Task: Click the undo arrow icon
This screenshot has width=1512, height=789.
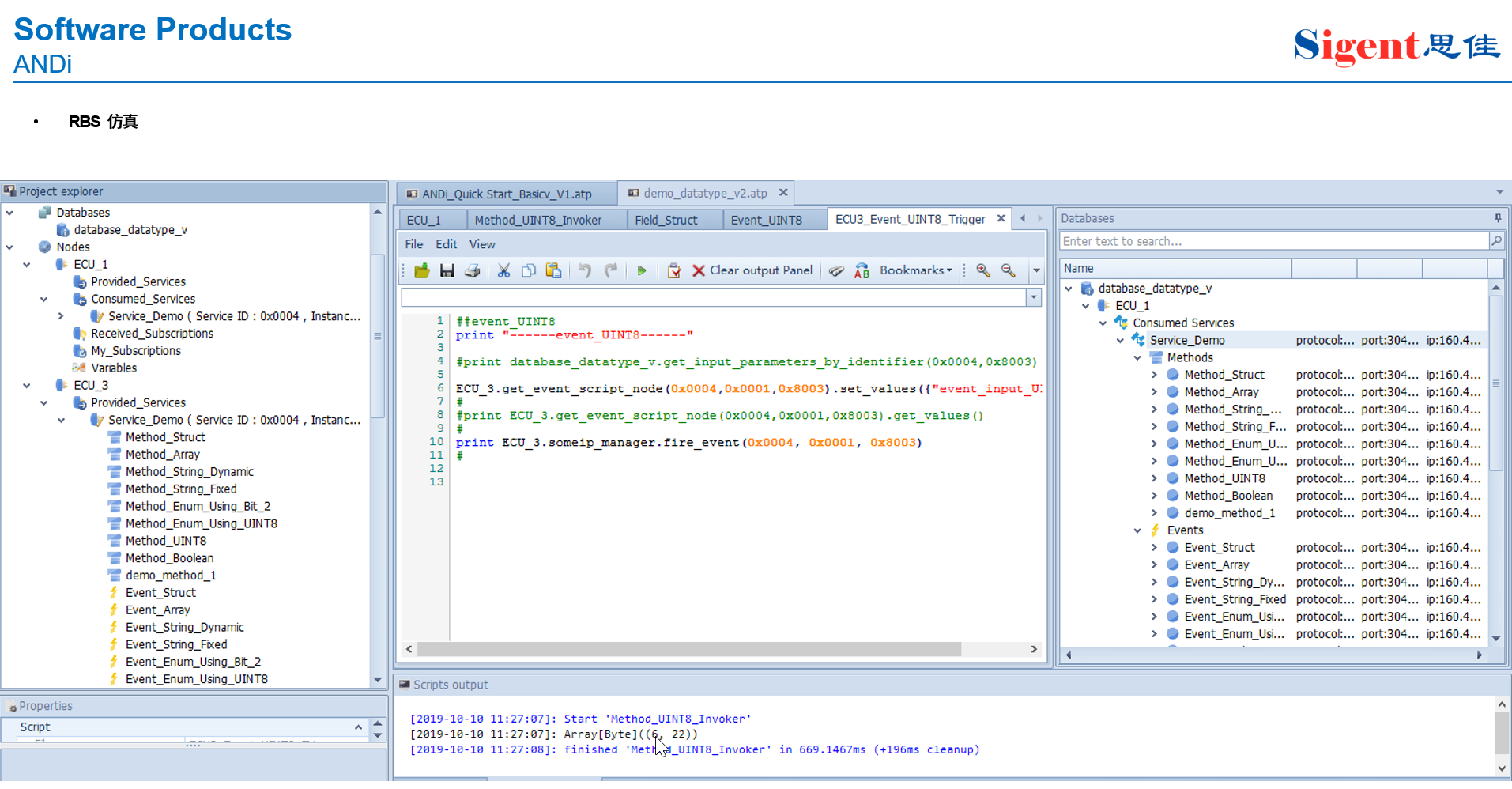Action: 585,270
